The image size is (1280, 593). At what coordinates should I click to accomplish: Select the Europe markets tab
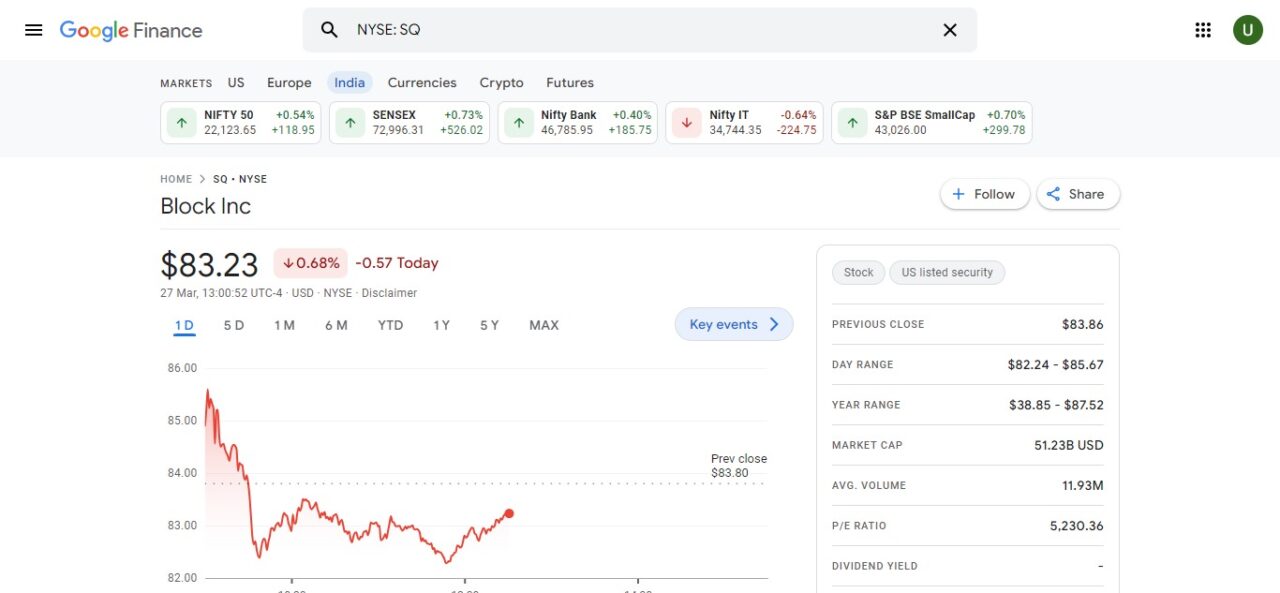(289, 83)
